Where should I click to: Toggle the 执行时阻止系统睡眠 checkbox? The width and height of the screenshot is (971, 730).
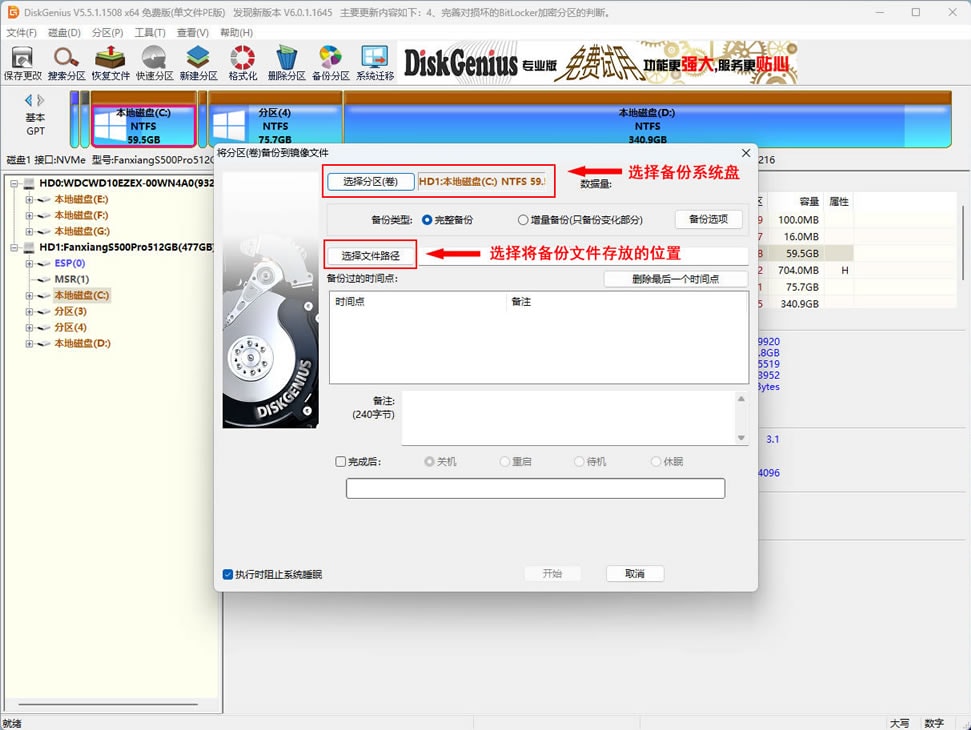(228, 575)
